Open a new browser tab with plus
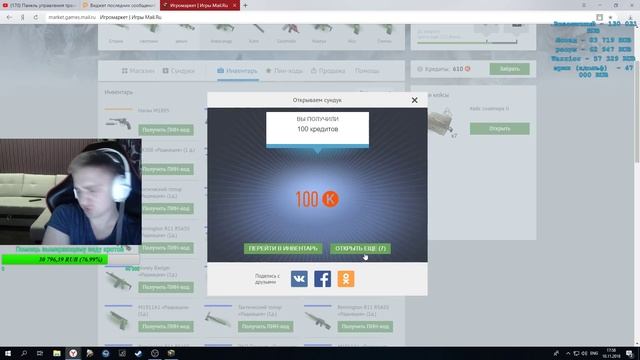The image size is (640, 360). tap(245, 5)
